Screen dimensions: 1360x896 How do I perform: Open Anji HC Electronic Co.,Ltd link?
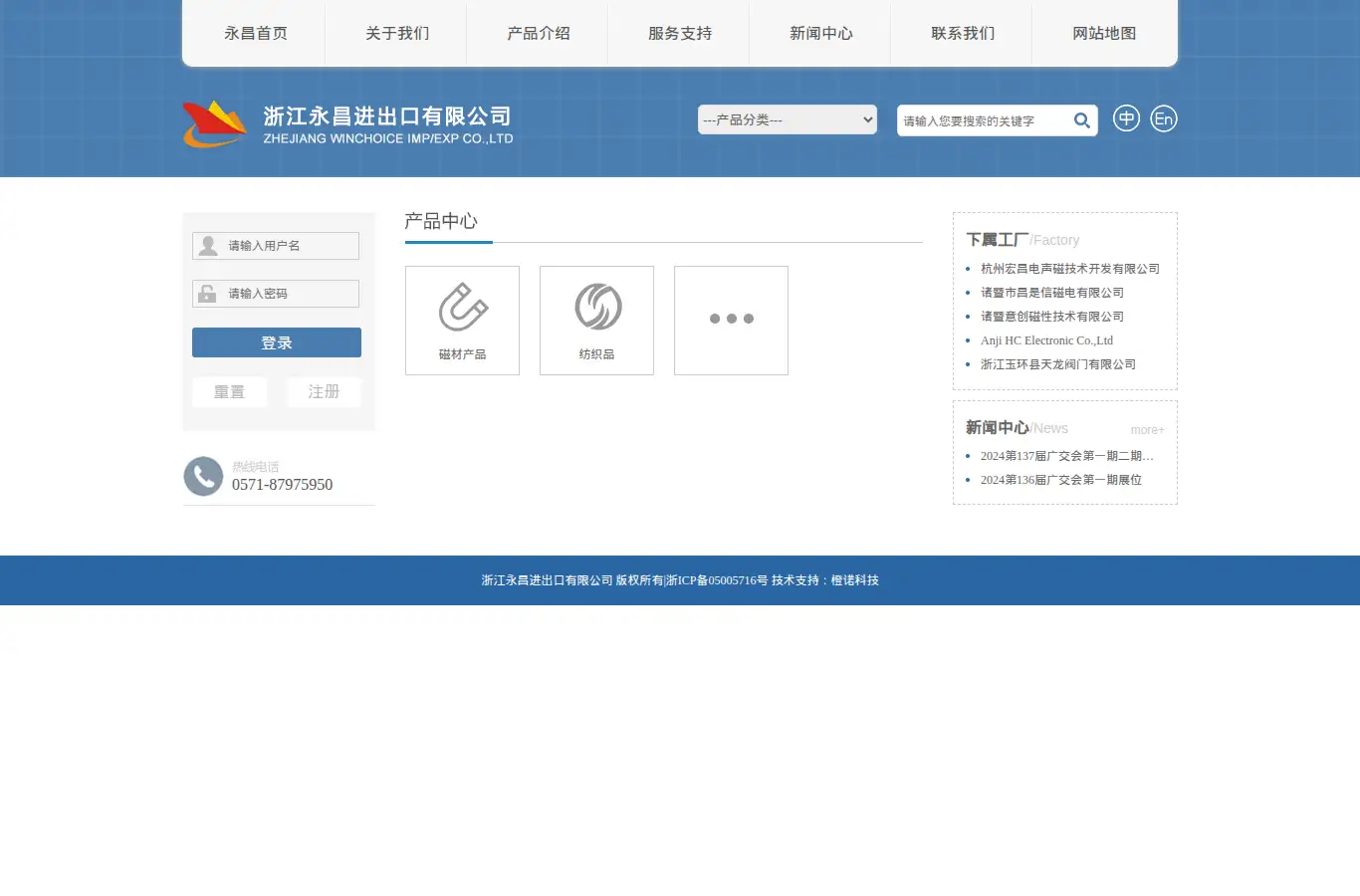tap(1046, 340)
